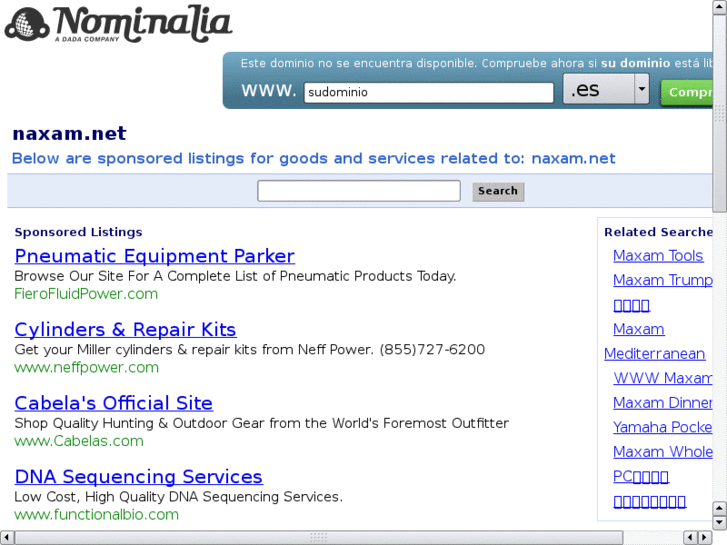Open Maxam Dinner related search

(x=663, y=403)
